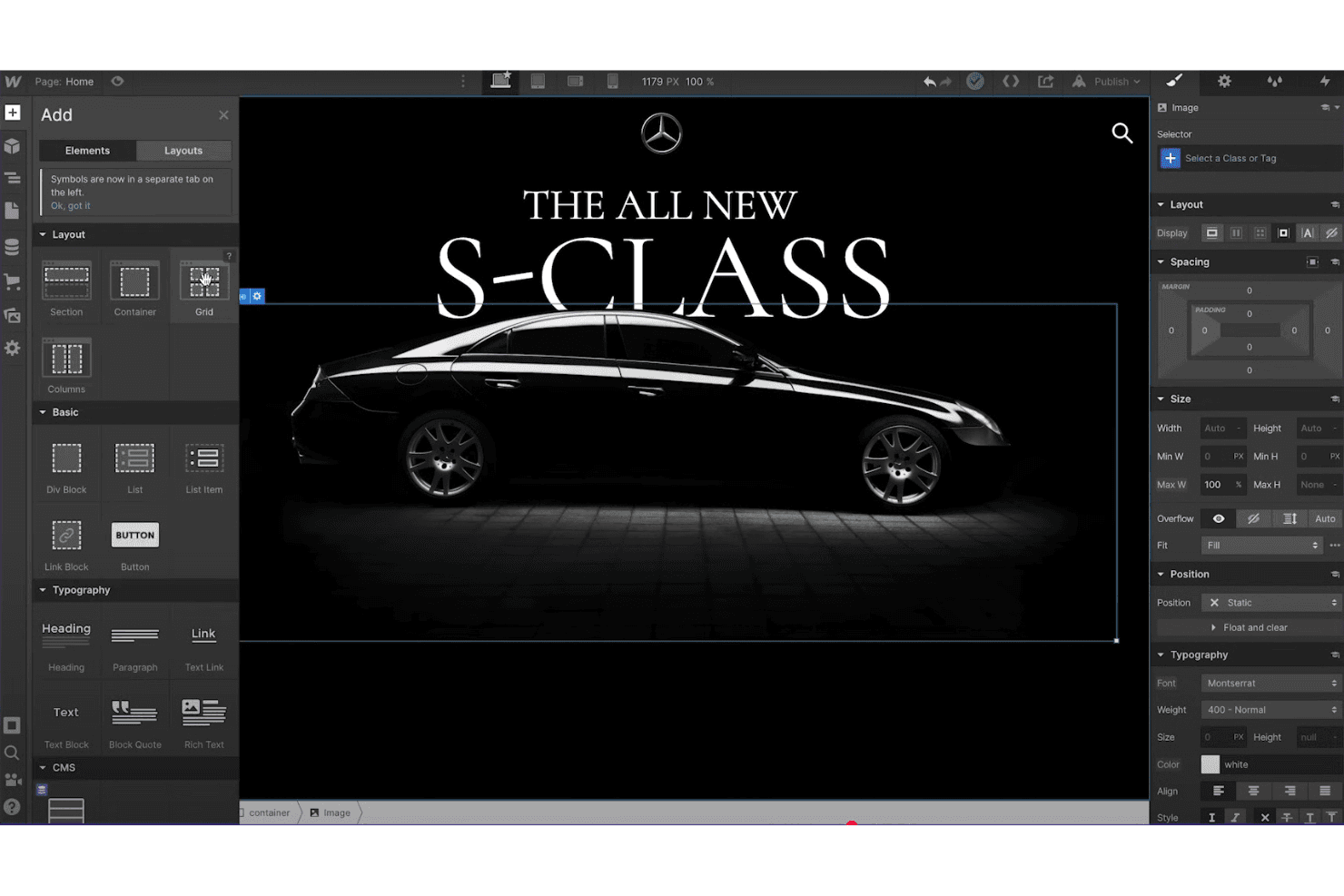This screenshot has width=1344, height=896.
Task: Open the Fit dropdown showing Fill
Action: click(1262, 546)
